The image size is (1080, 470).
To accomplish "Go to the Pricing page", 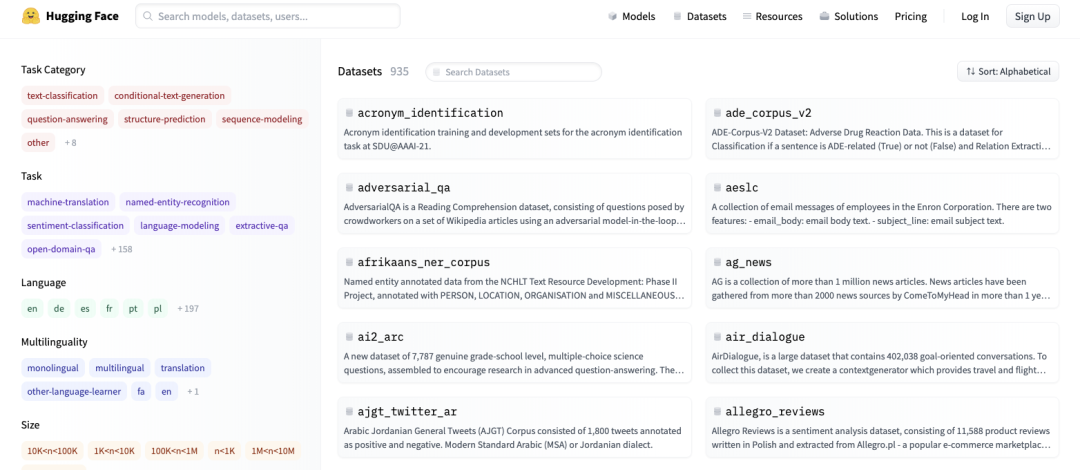I will point(910,17).
